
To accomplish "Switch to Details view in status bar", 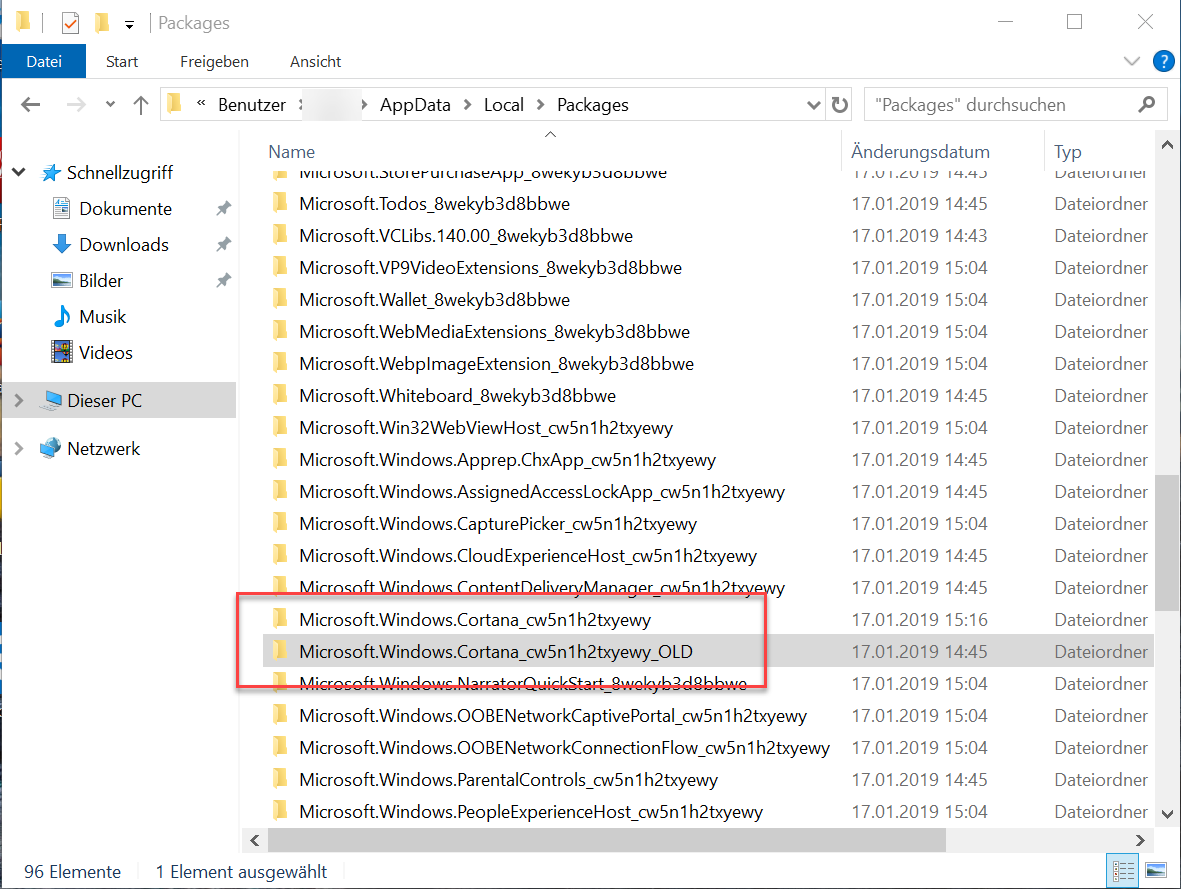I will click(x=1122, y=872).
